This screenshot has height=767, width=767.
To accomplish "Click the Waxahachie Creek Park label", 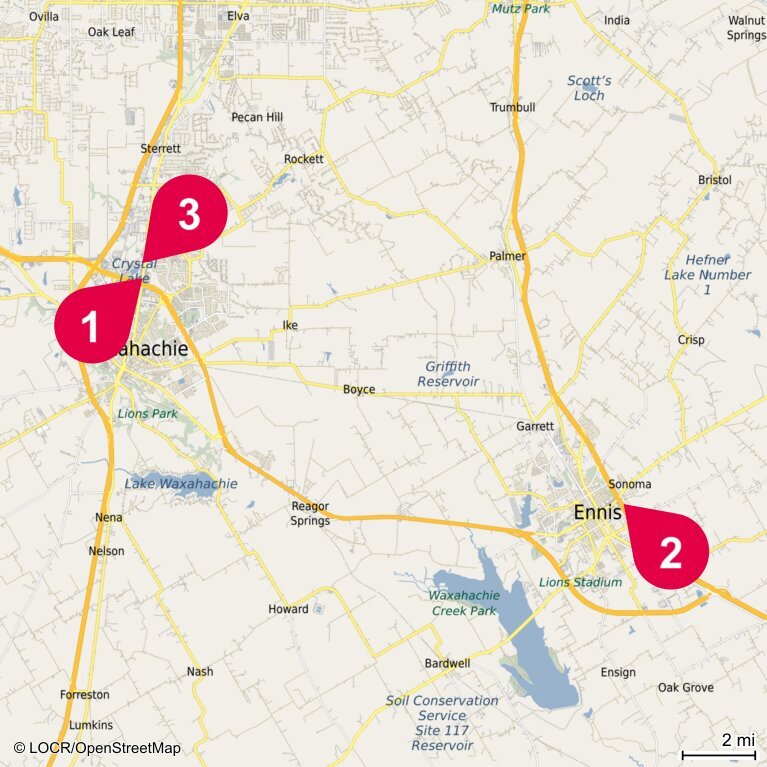I will [x=464, y=603].
